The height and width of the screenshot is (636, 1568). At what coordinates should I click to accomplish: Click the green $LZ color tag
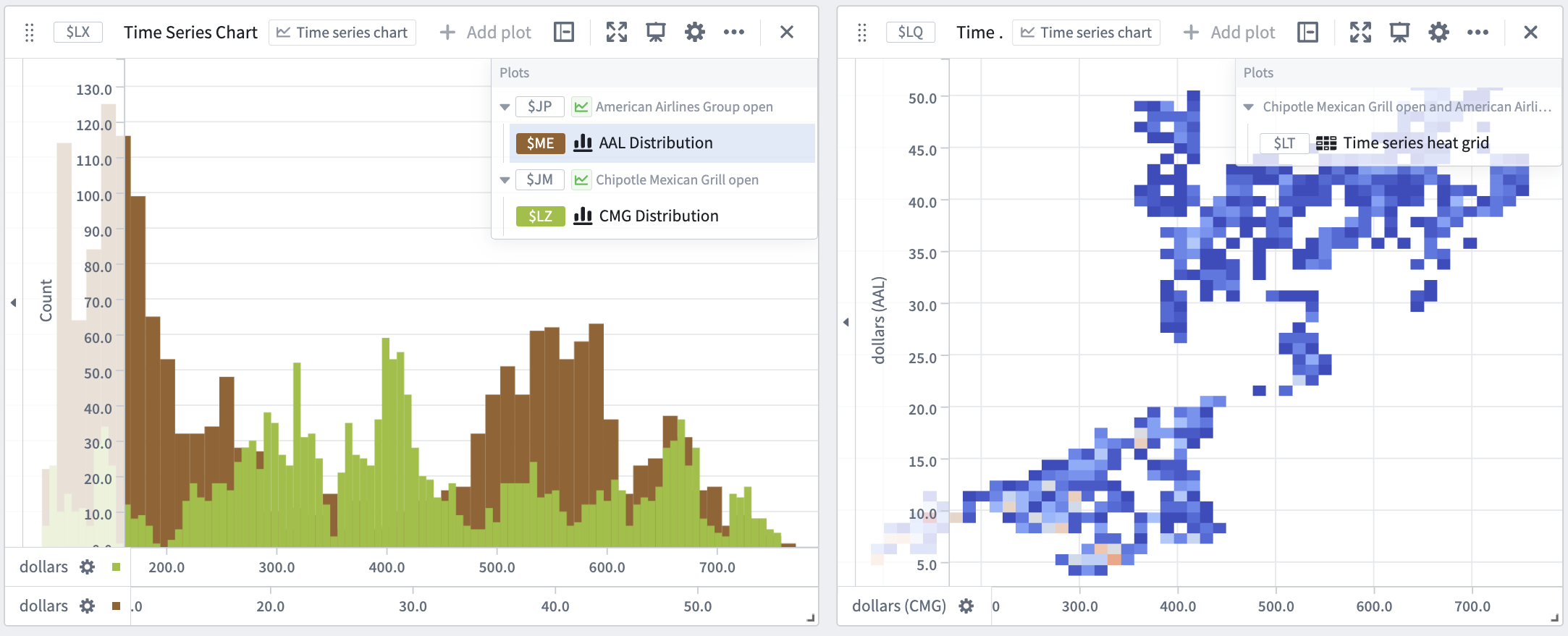(x=541, y=216)
